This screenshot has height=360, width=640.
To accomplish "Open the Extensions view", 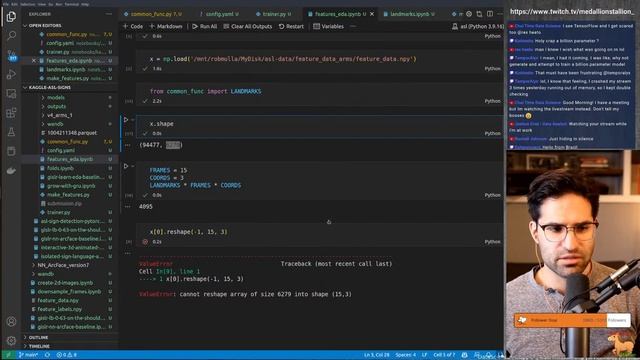I will (x=11, y=113).
